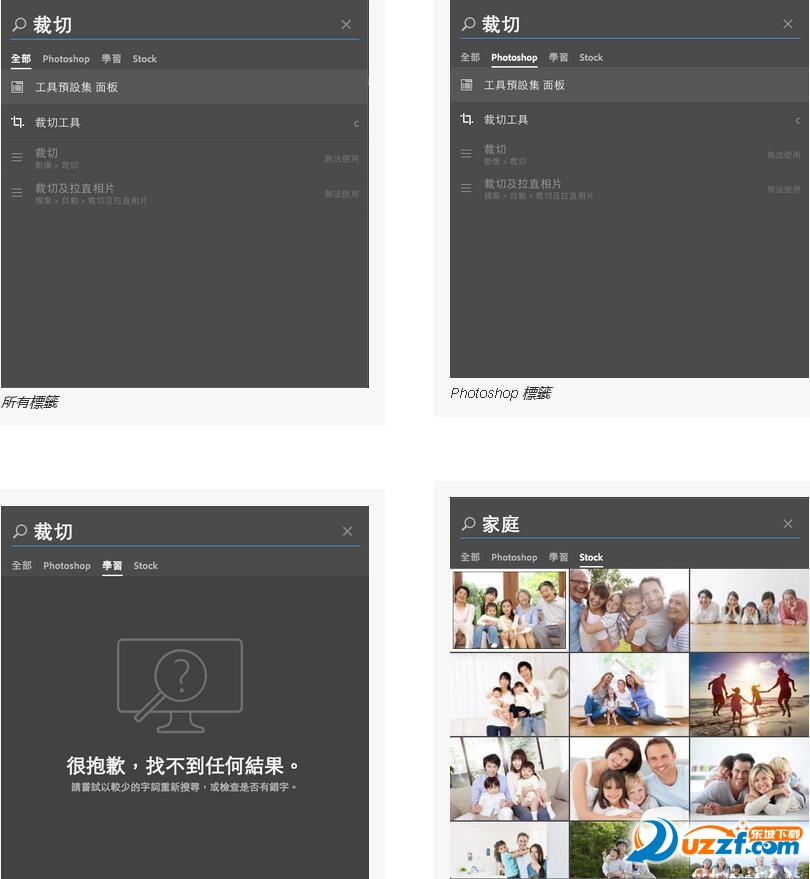This screenshot has width=810, height=879.
Task: Open the beach sunset family silhouette photo
Action: click(x=749, y=694)
